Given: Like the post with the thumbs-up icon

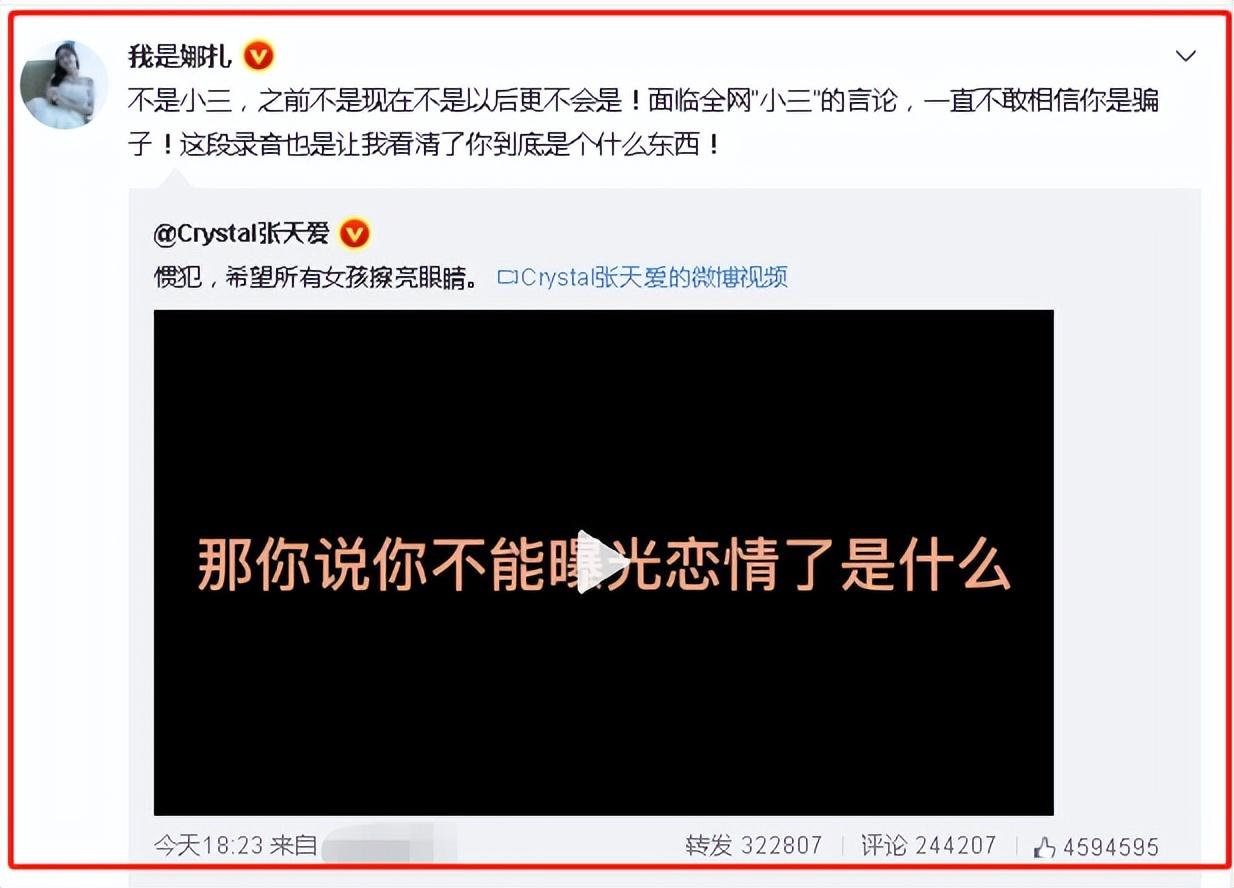Looking at the screenshot, I should coord(1044,847).
